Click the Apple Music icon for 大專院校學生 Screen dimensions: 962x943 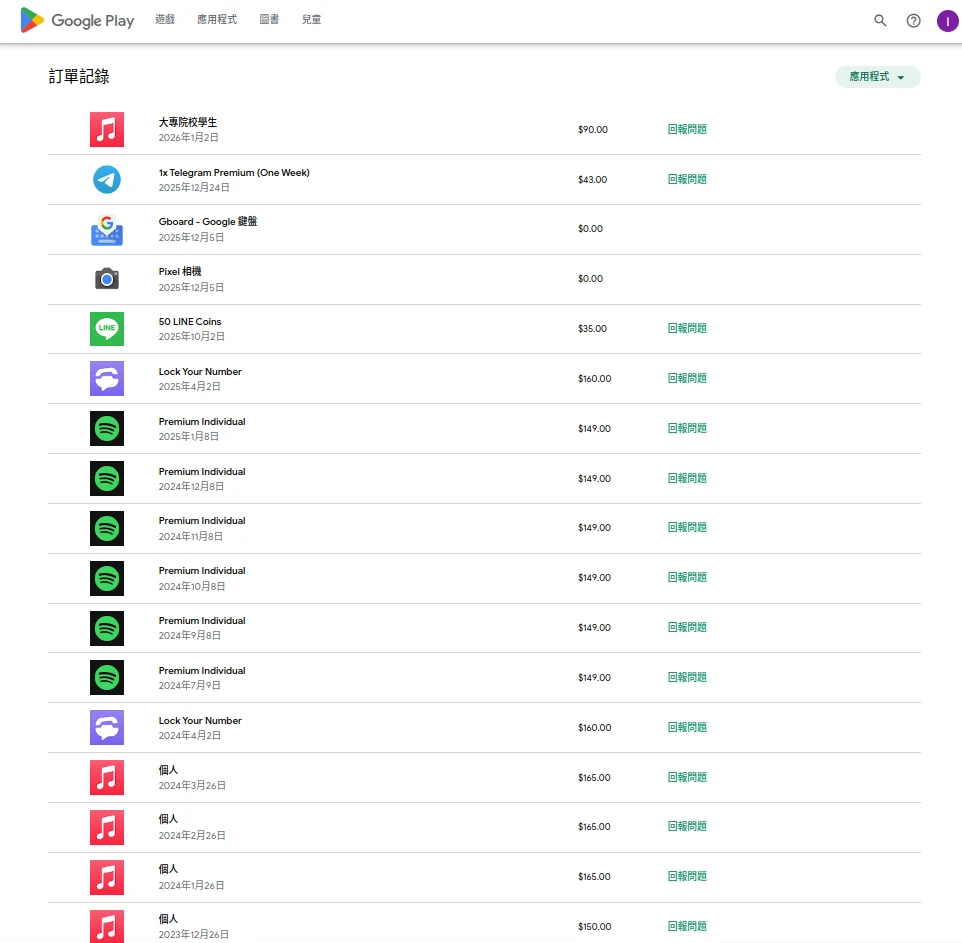[x=107, y=130]
